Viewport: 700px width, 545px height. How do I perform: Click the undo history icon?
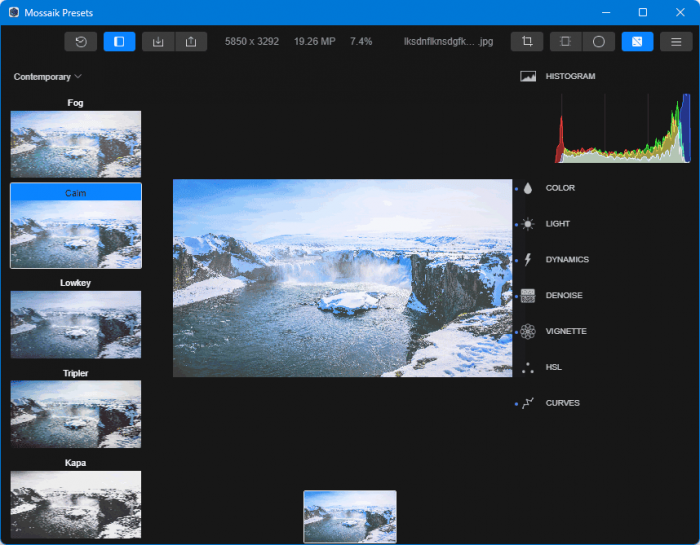(81, 41)
